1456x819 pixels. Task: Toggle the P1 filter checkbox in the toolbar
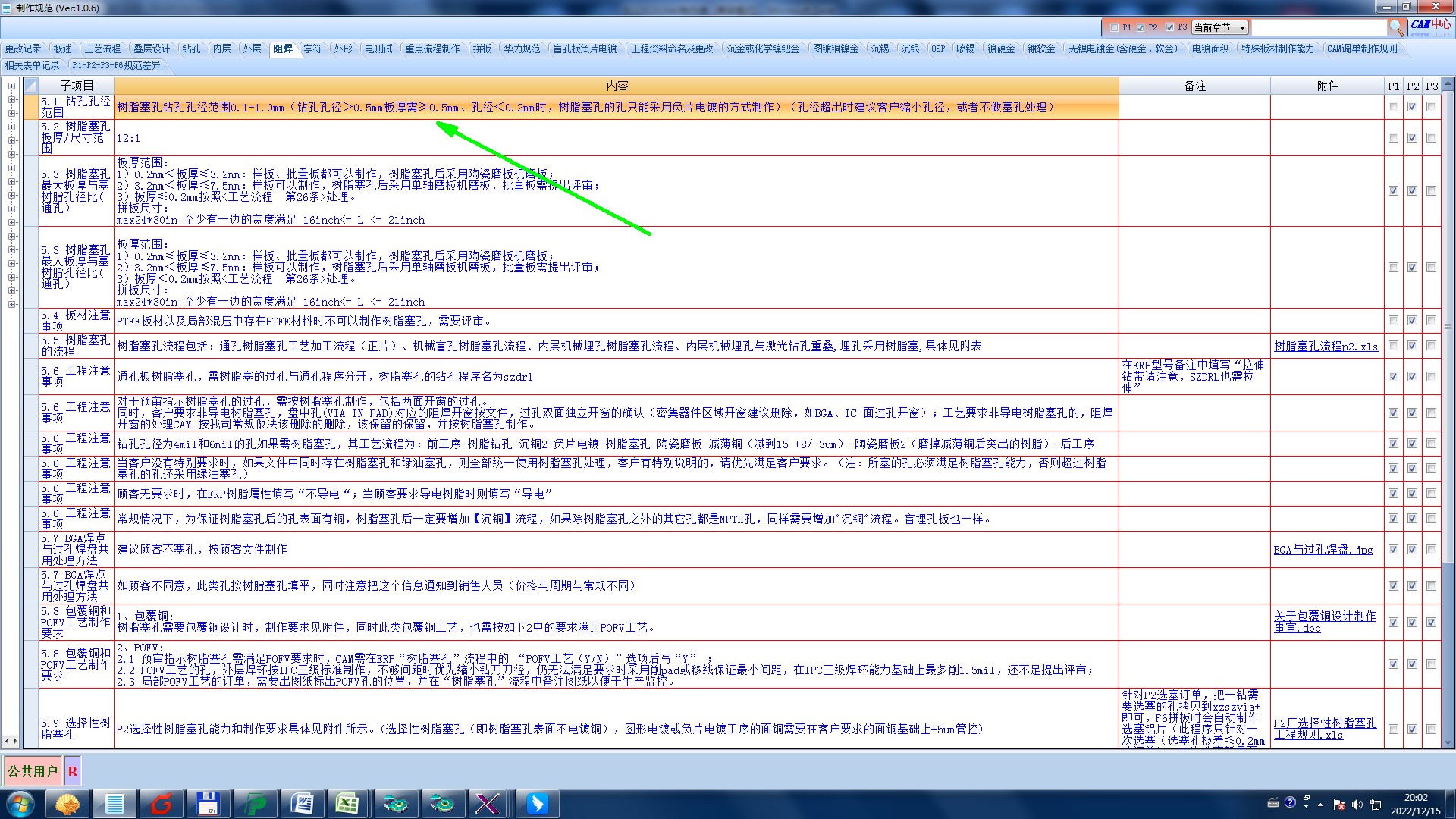coord(1114,27)
